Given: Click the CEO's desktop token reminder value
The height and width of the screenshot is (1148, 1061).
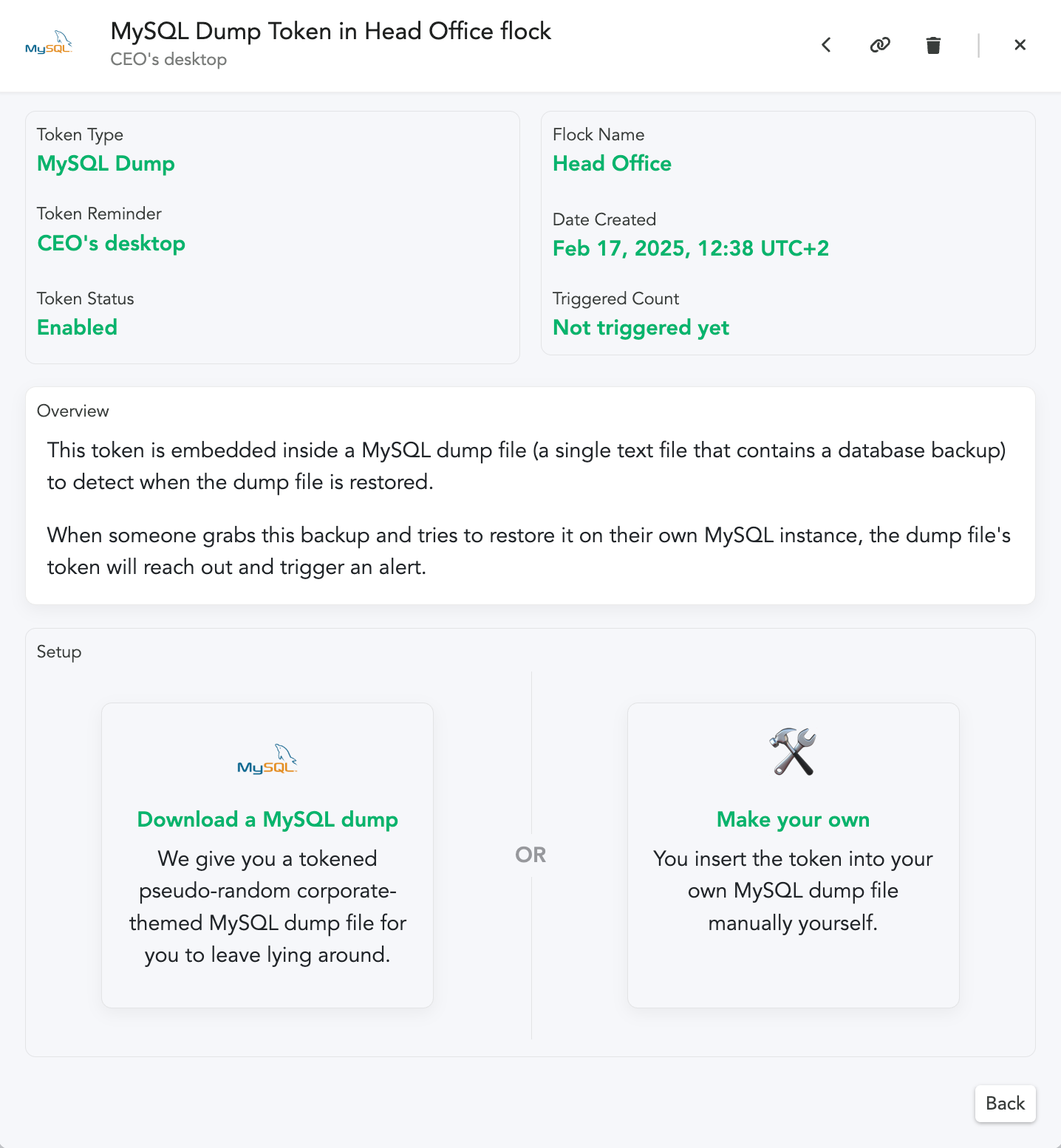Looking at the screenshot, I should point(111,243).
